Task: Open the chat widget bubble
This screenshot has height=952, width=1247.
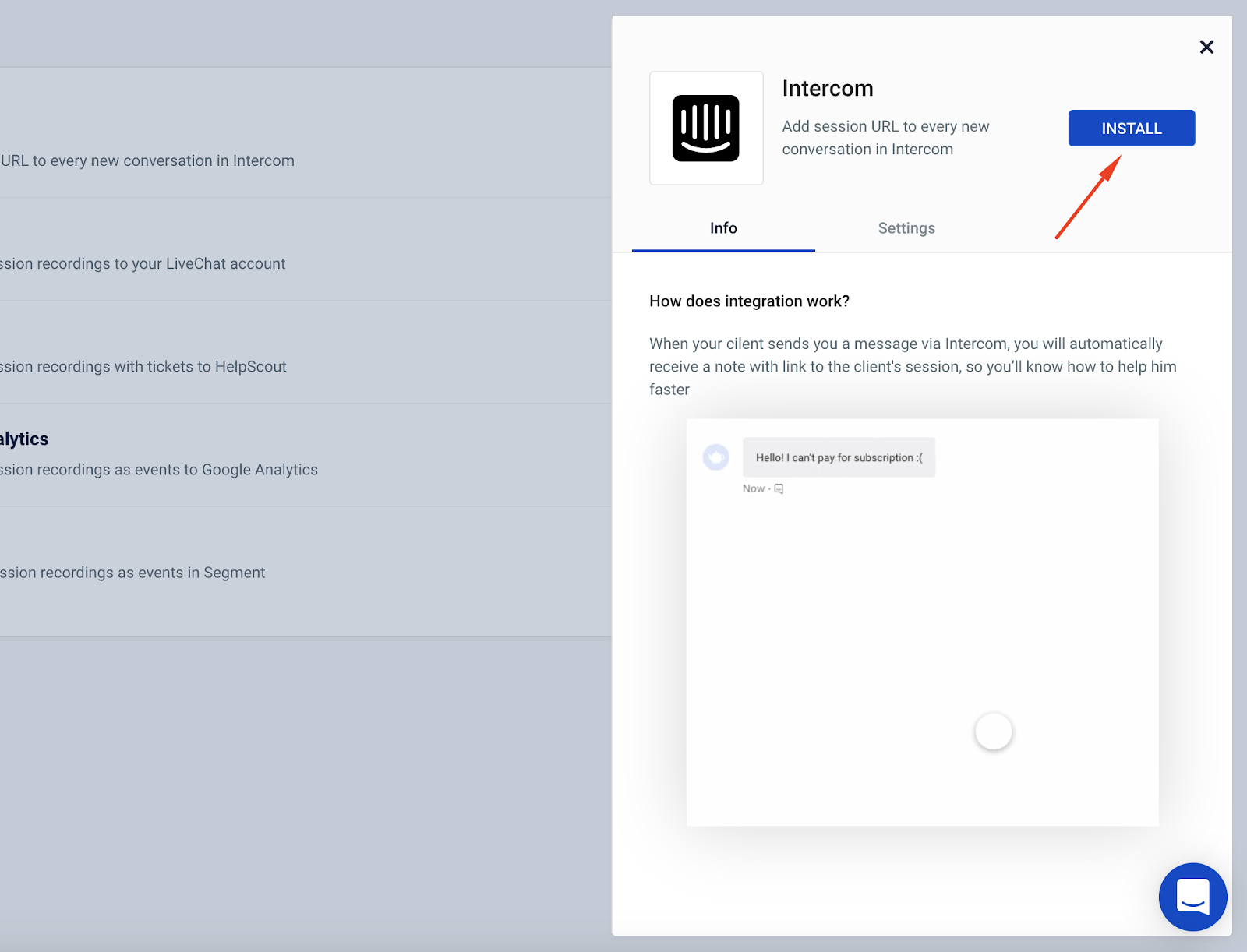Action: pyautogui.click(x=1192, y=897)
